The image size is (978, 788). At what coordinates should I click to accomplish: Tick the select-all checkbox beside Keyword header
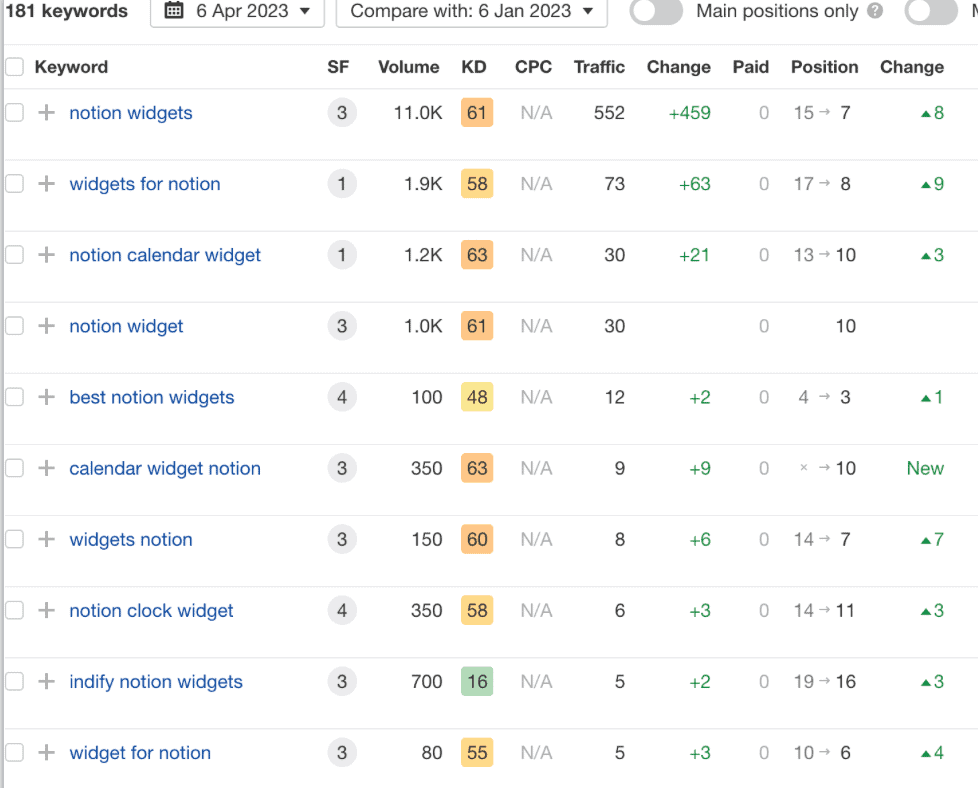(x=14, y=67)
